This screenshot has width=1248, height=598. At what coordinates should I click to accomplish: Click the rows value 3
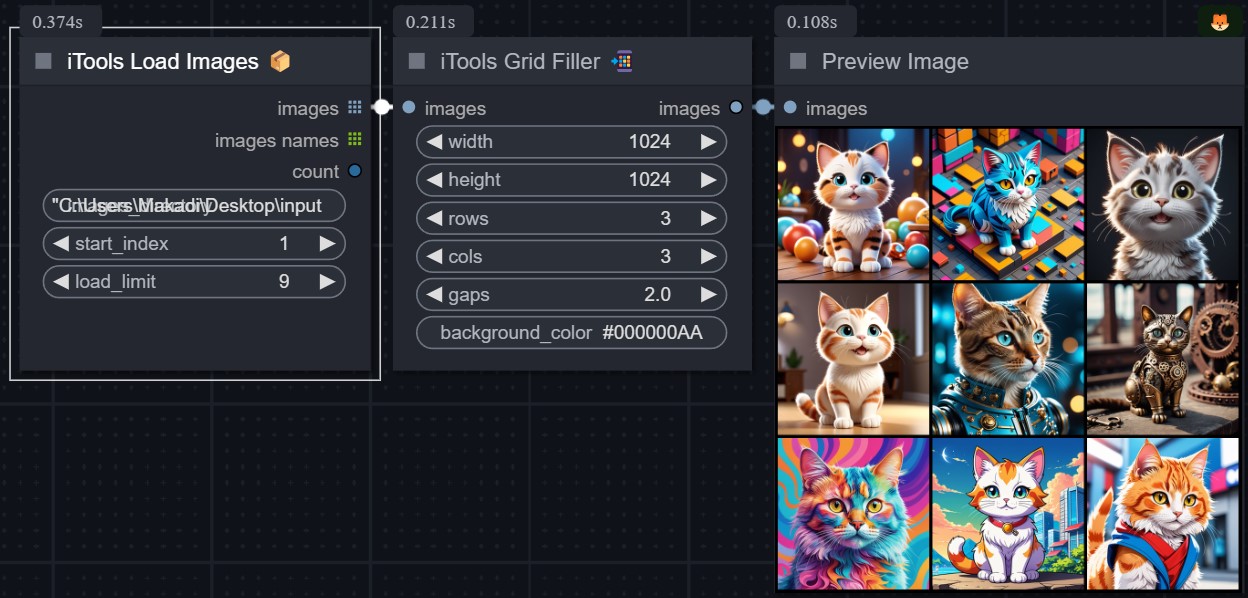(665, 218)
